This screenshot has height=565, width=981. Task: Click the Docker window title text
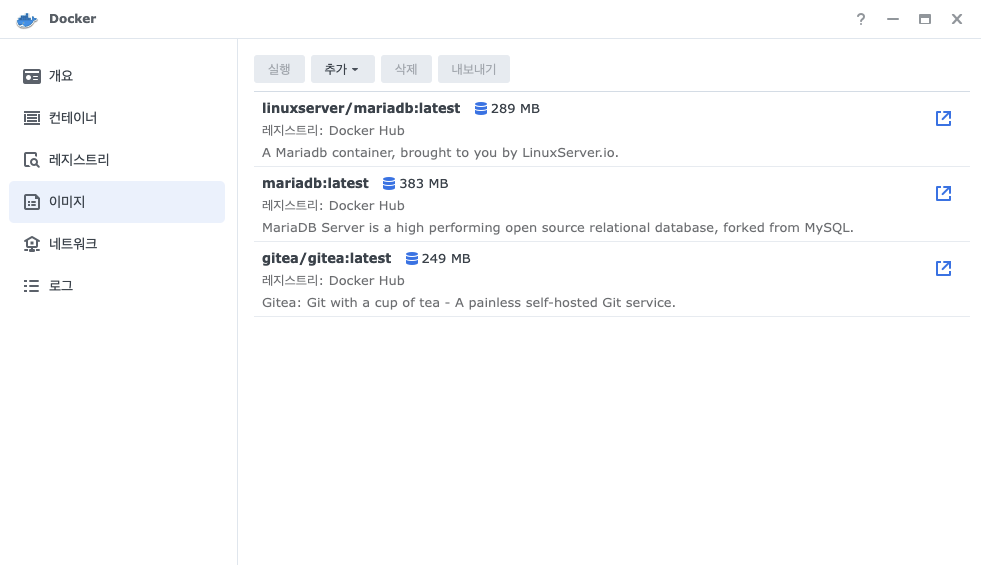[x=73, y=19]
